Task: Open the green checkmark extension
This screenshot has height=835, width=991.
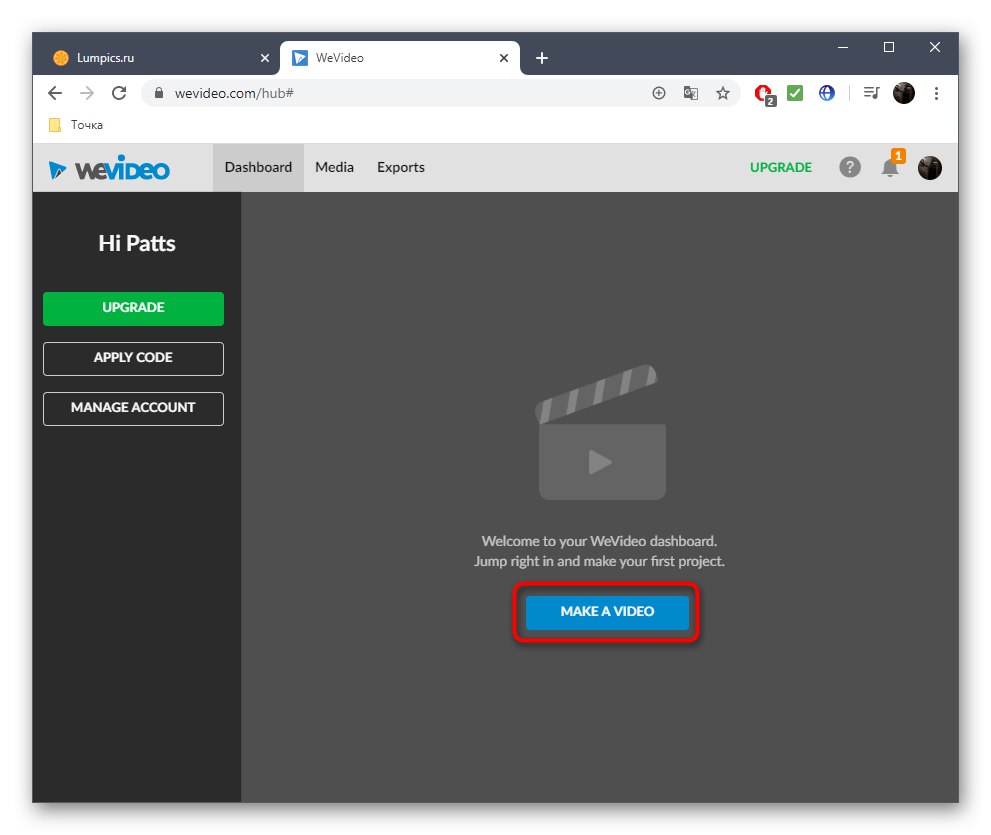Action: tap(795, 93)
